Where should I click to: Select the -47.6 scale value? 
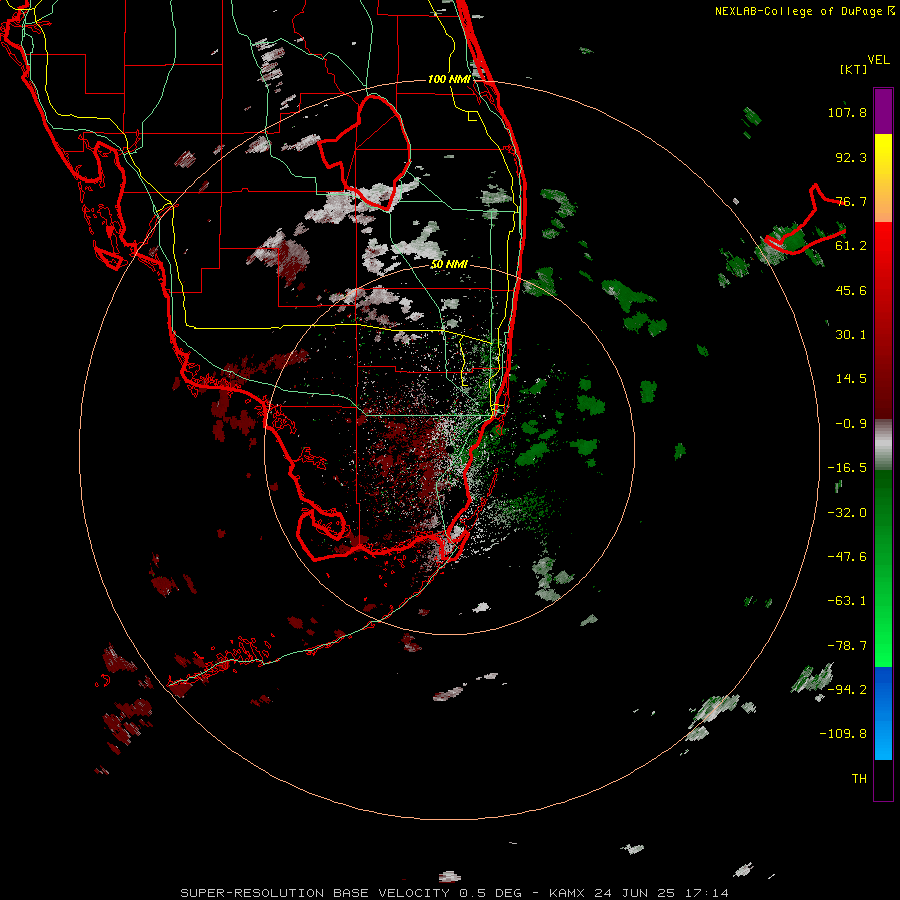(x=847, y=557)
